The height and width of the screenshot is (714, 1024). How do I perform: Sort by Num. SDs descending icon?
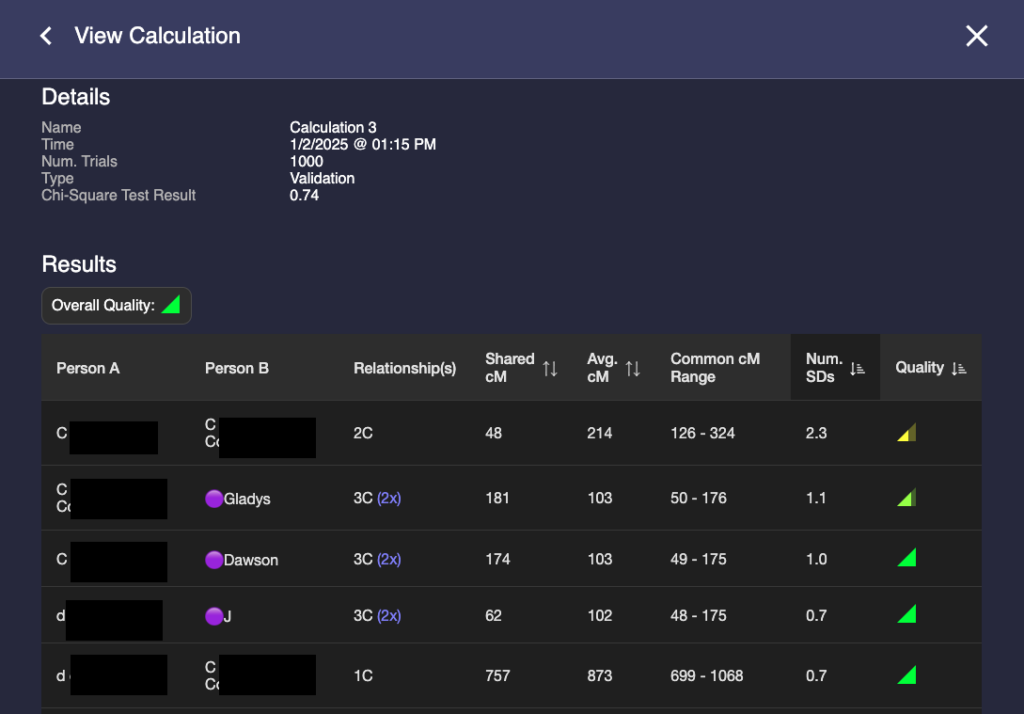click(857, 368)
